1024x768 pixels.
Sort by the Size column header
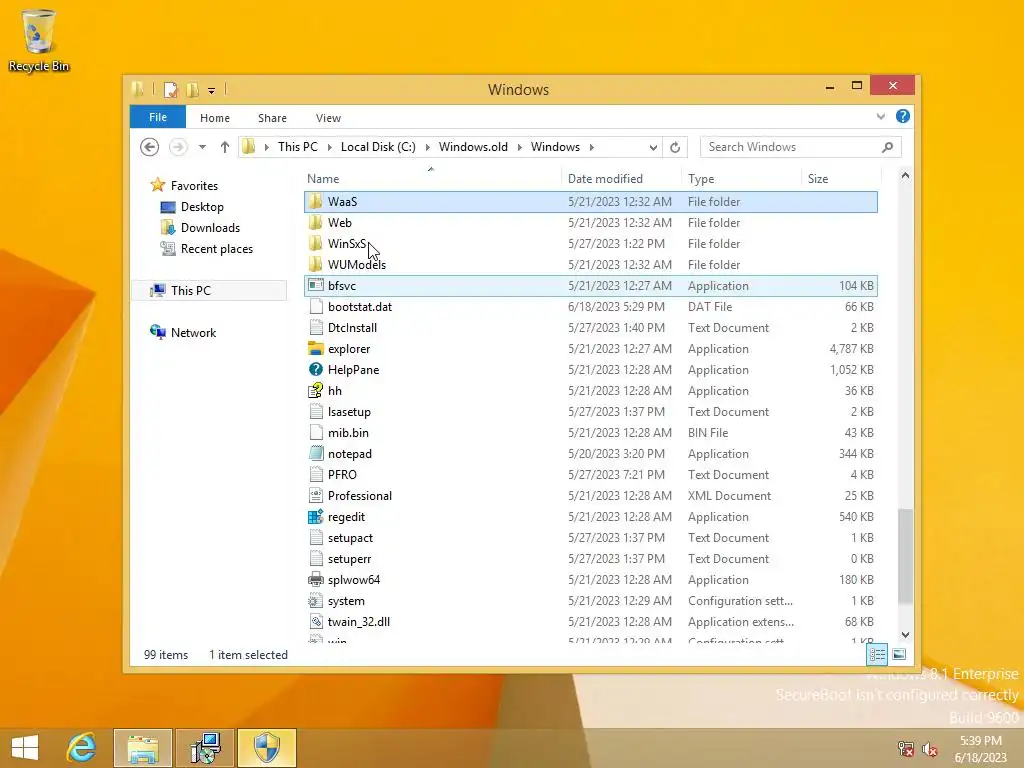coord(840,179)
